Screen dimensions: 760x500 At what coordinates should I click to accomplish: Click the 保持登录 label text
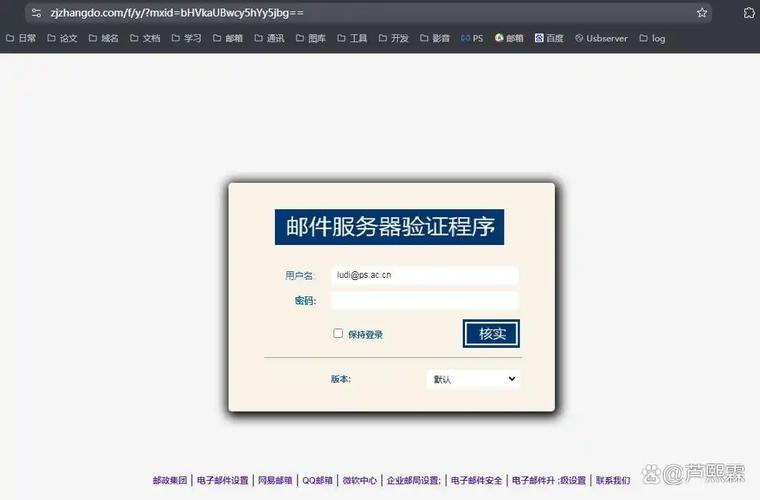(x=365, y=334)
